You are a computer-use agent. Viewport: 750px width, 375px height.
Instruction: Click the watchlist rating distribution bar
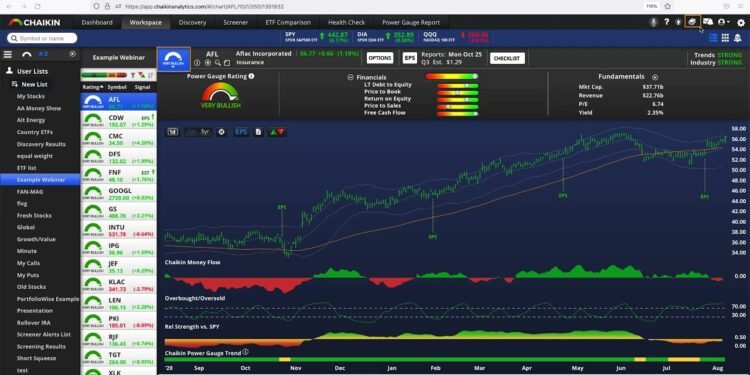104,75
